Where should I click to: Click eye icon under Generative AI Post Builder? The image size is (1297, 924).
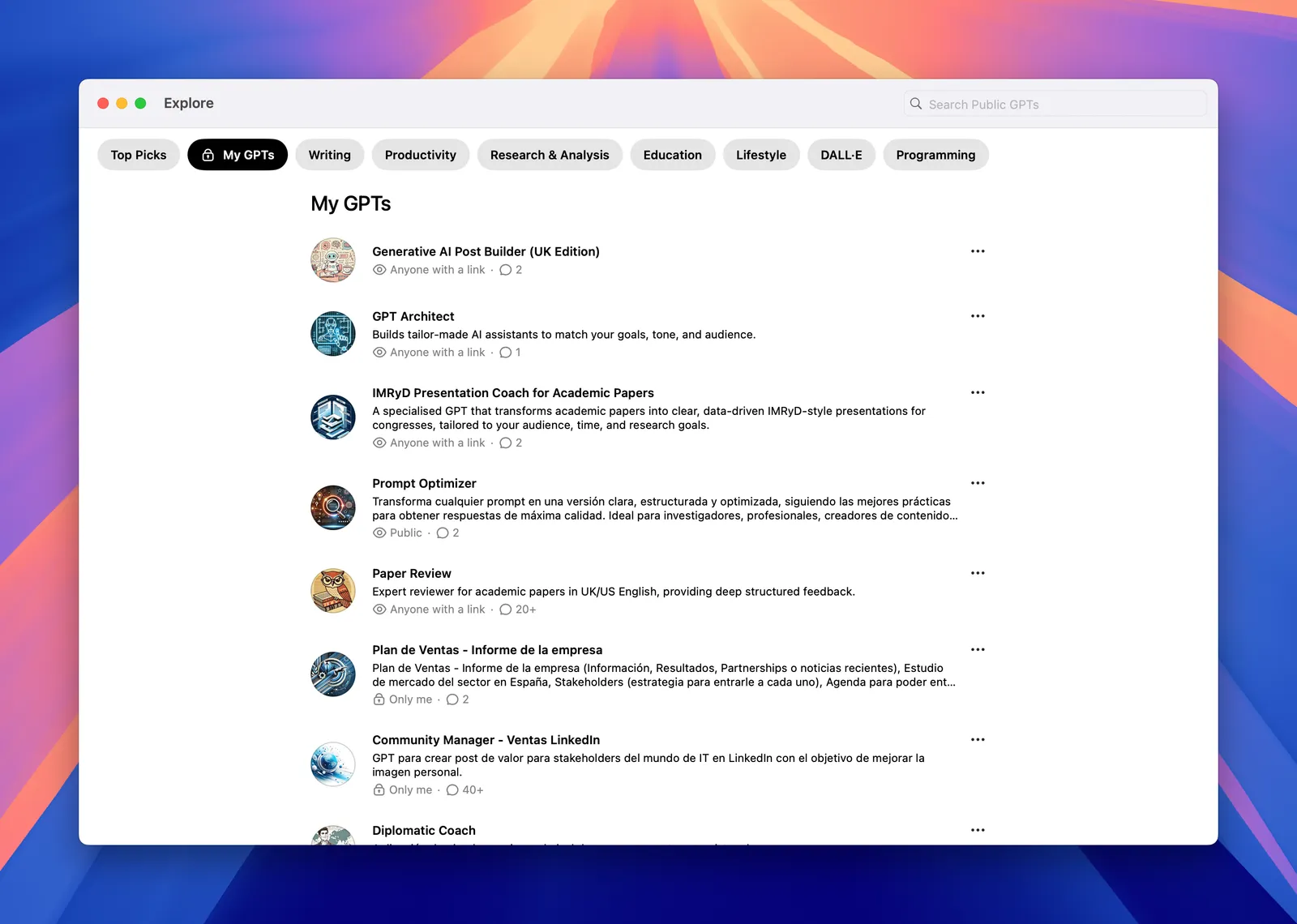point(379,270)
